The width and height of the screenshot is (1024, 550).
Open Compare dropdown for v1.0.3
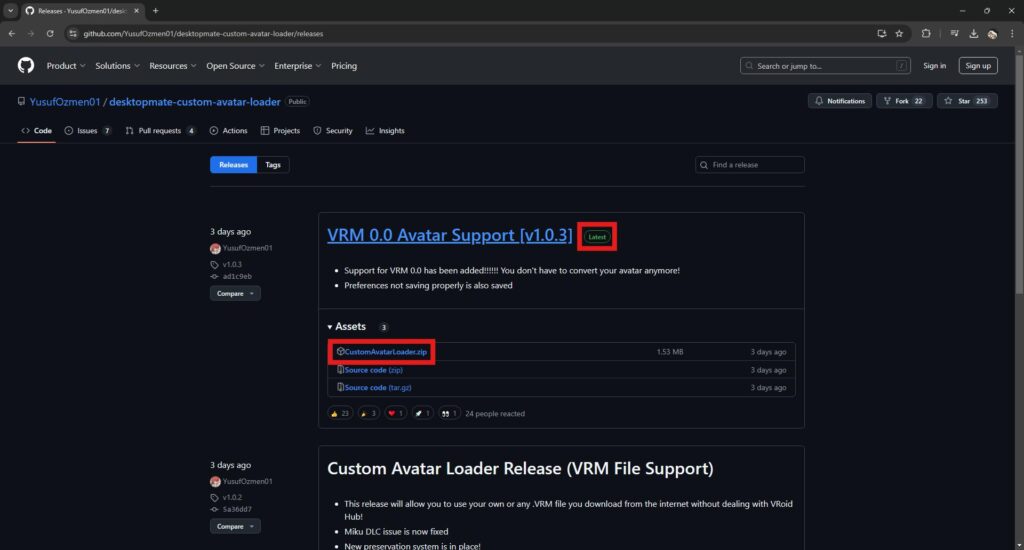pos(235,293)
